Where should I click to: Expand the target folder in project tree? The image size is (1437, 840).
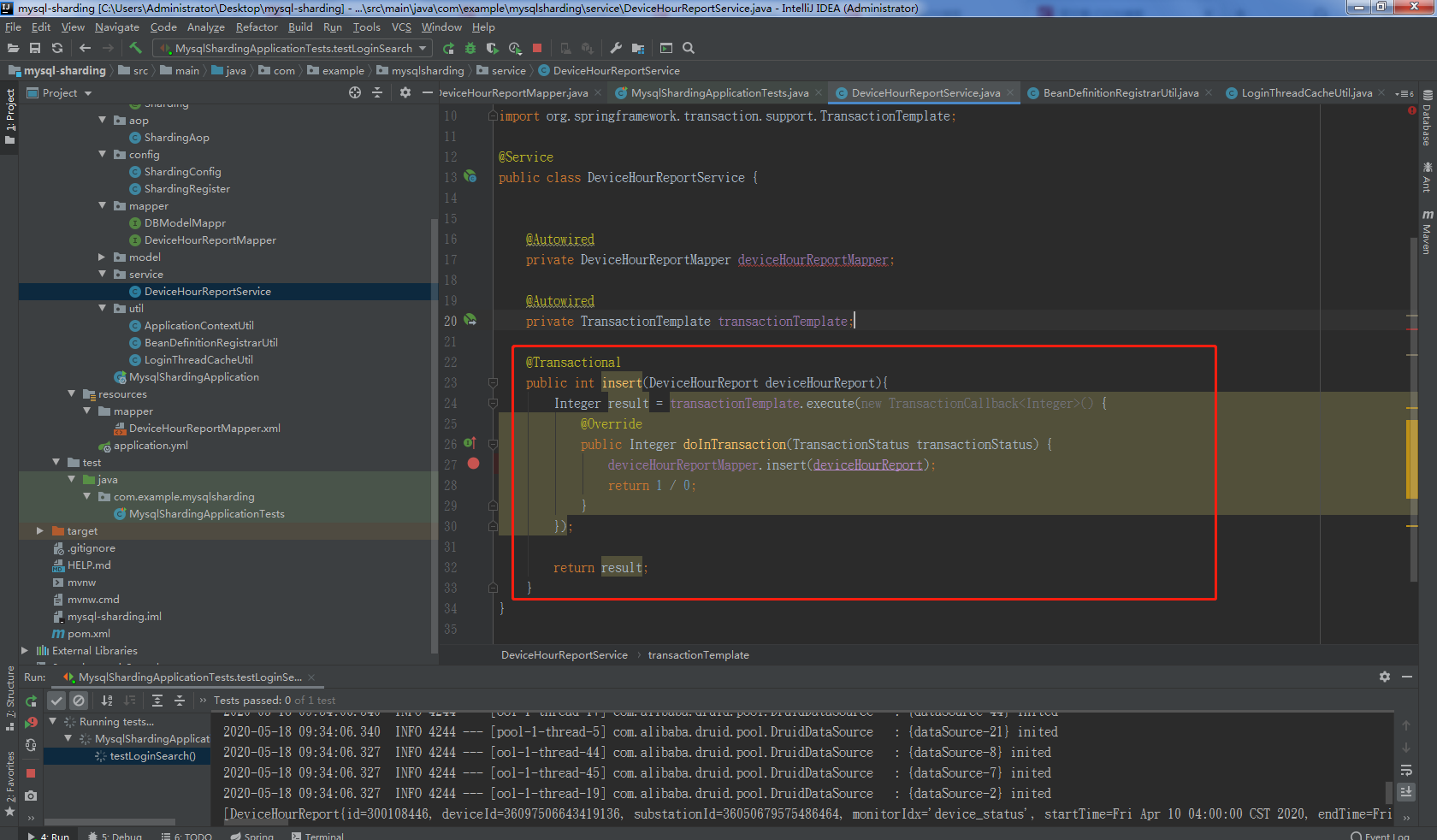[x=40, y=531]
